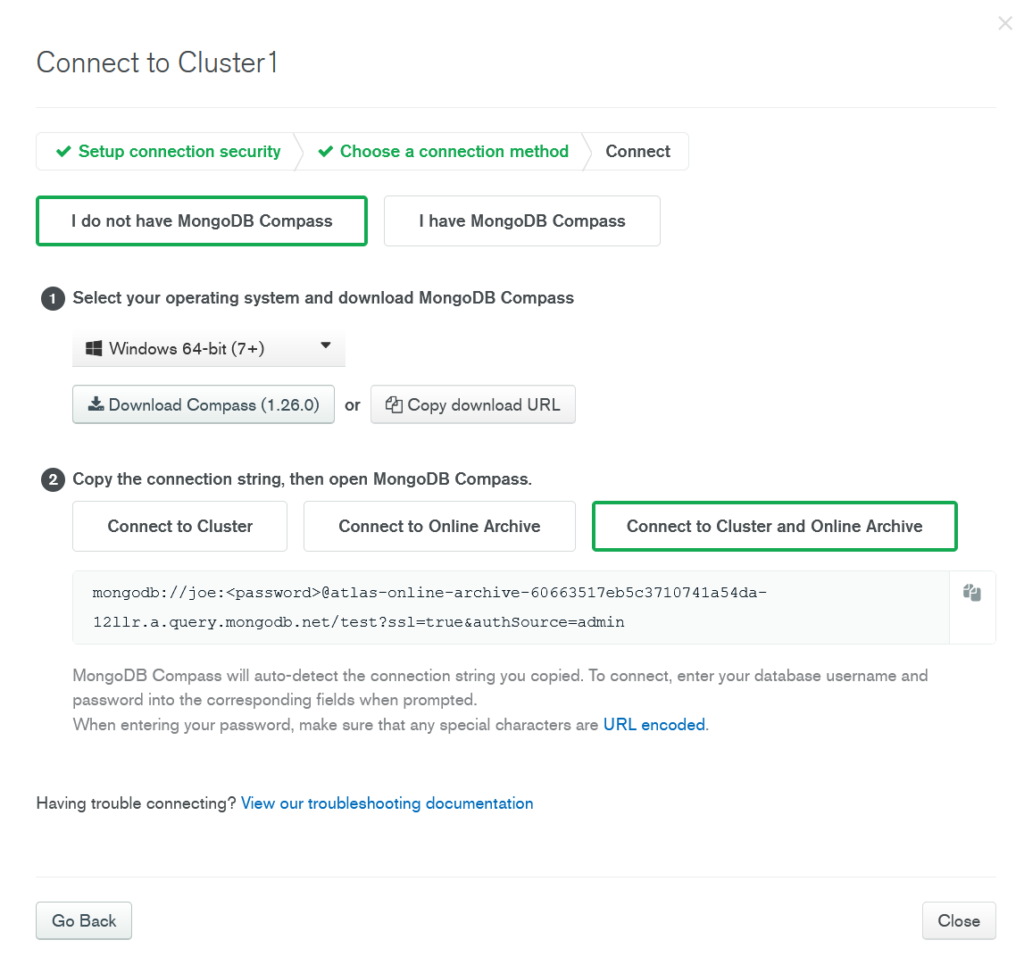Return to Choose a connection method step
1024x965 pixels.
pyautogui.click(x=444, y=151)
